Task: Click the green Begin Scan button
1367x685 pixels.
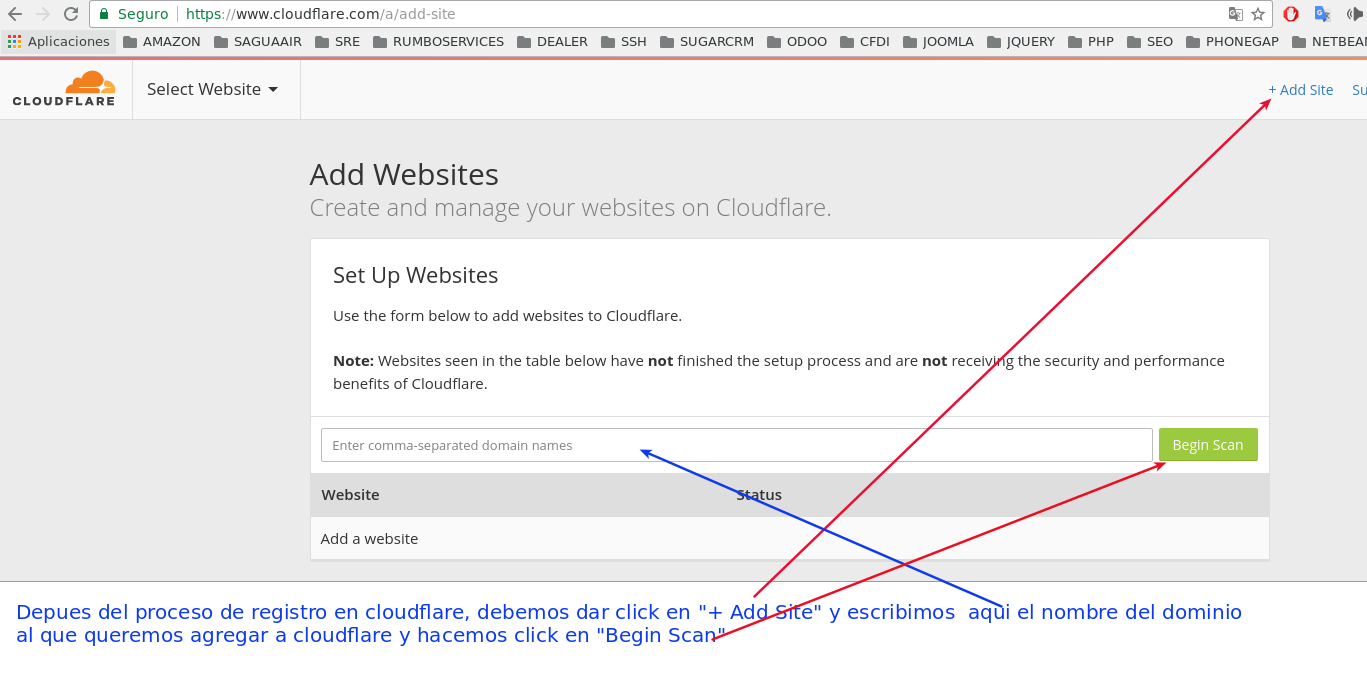Action: point(1208,445)
